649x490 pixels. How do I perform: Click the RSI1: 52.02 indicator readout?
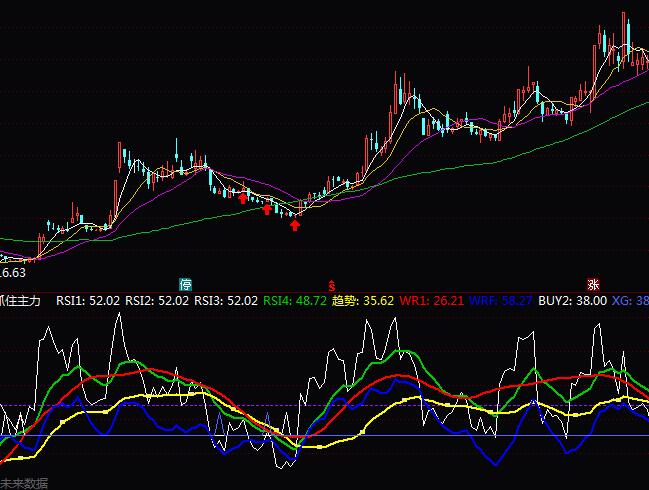pyautogui.click(x=88, y=300)
